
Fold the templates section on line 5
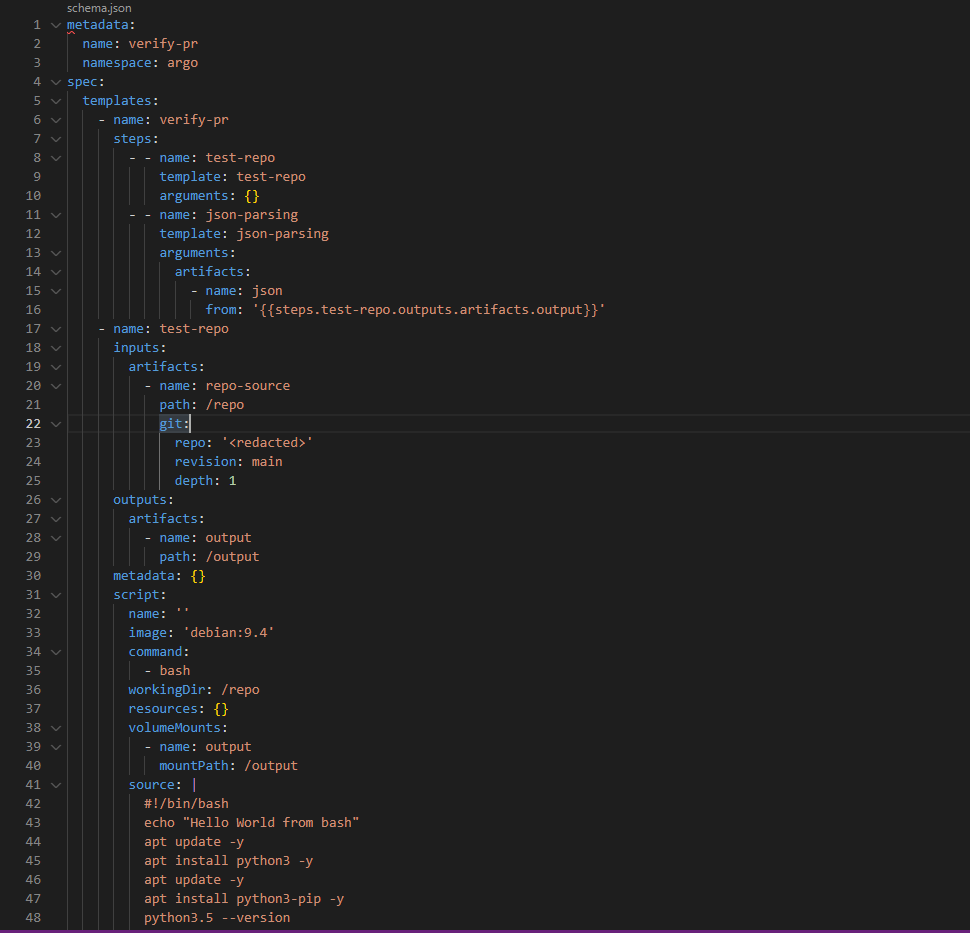[56, 101]
